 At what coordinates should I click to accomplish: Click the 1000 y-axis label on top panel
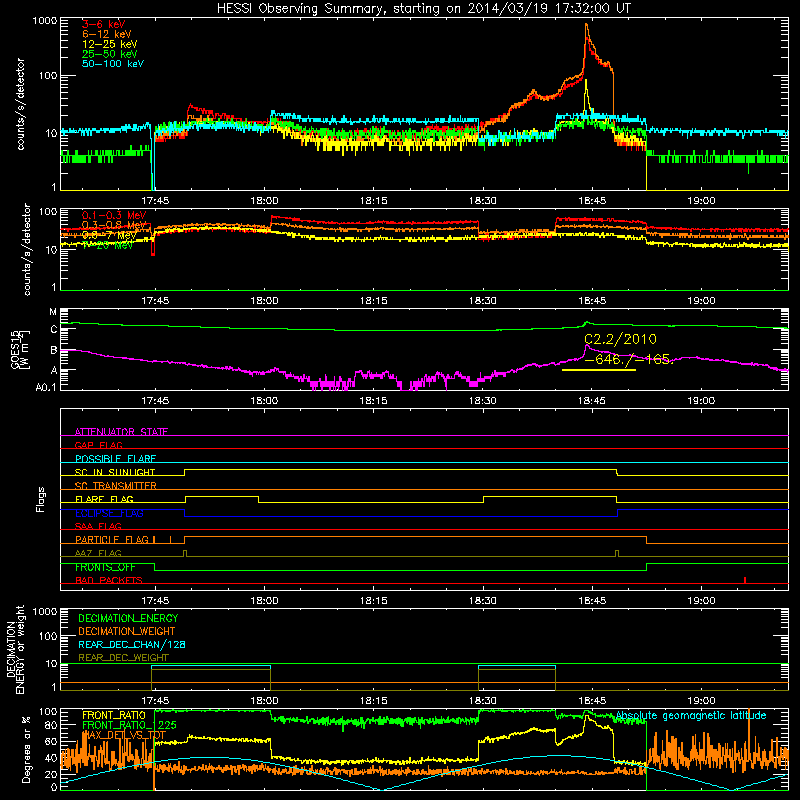coord(44,21)
